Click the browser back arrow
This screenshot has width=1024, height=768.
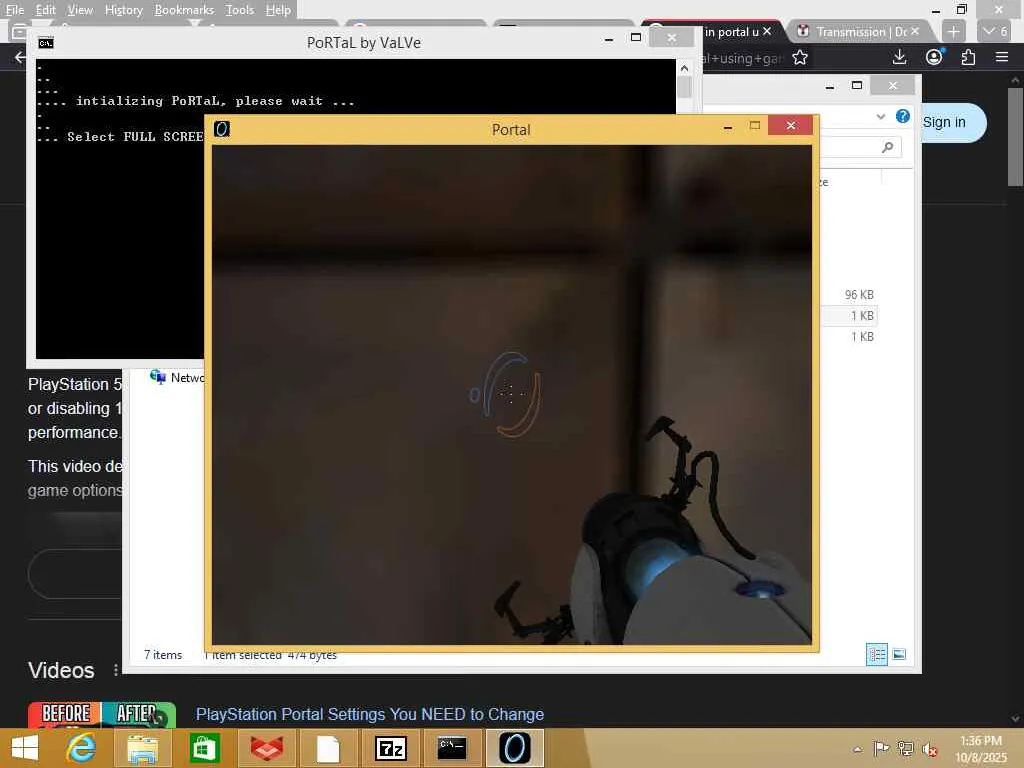20,57
